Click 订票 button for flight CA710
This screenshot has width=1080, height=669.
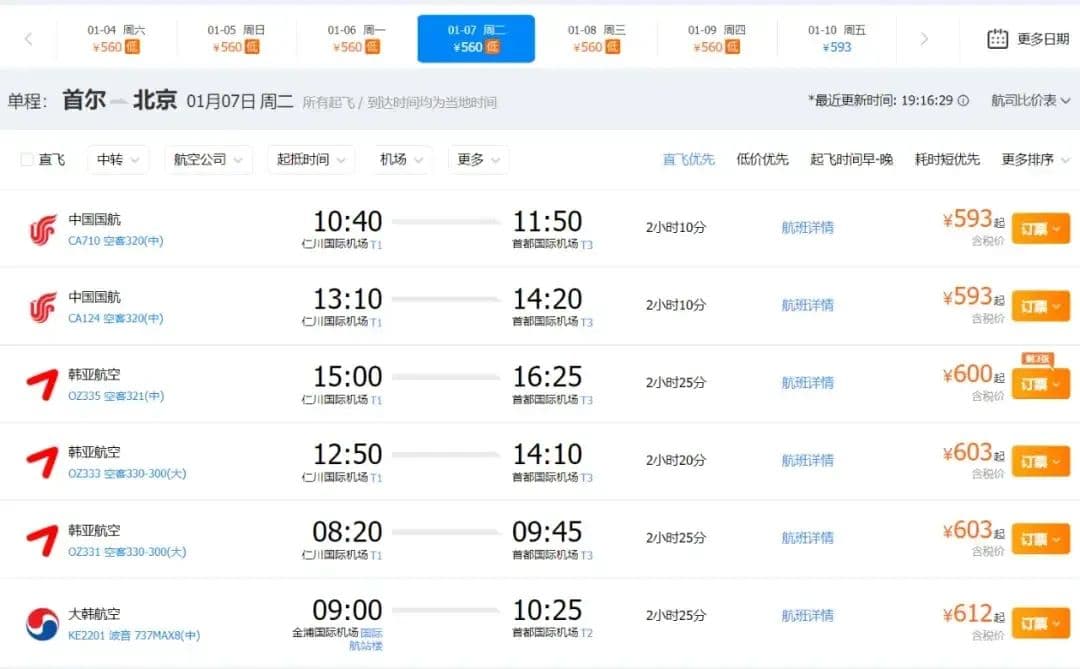(1040, 229)
